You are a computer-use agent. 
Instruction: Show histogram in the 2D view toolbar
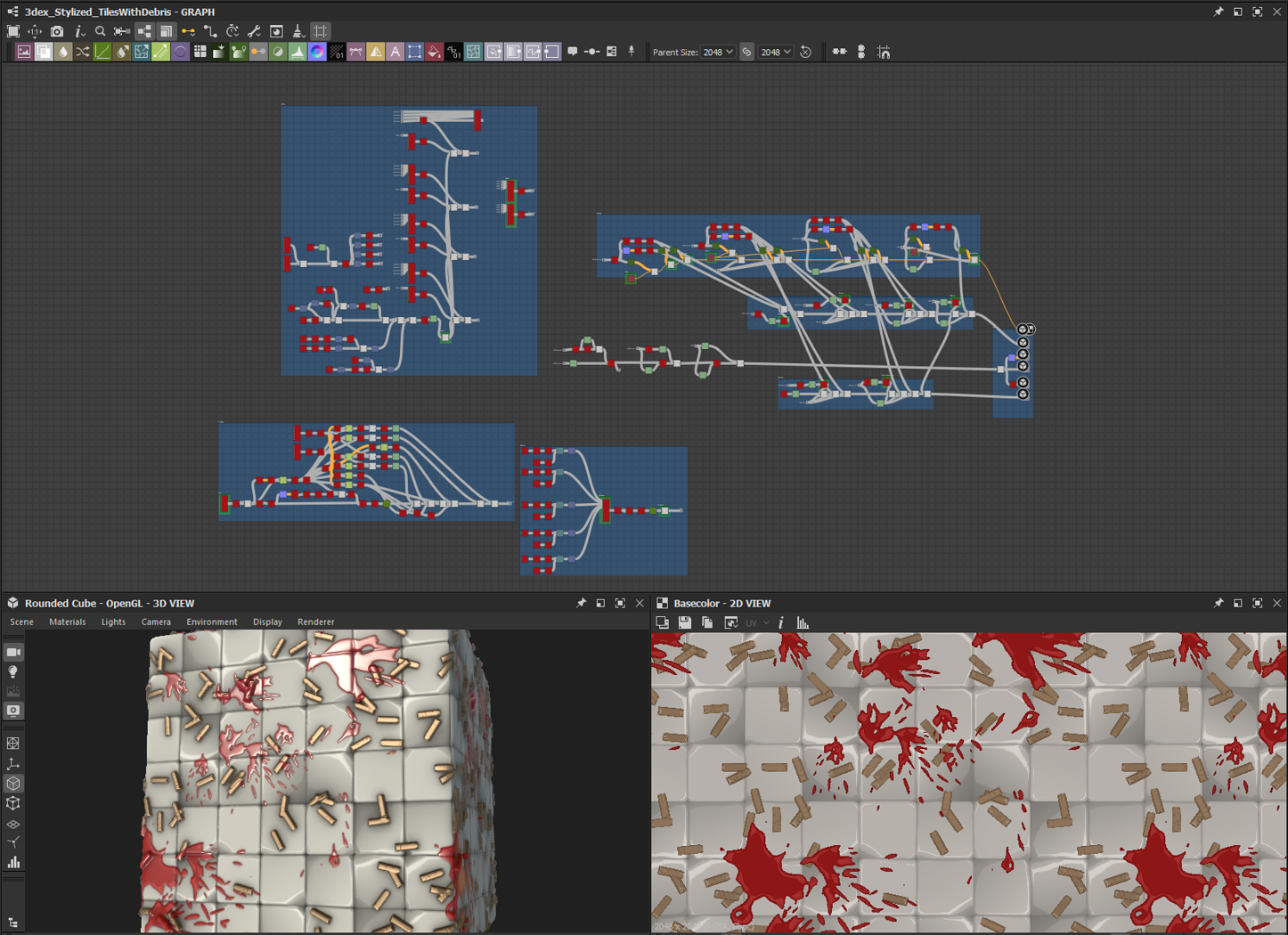point(803,623)
